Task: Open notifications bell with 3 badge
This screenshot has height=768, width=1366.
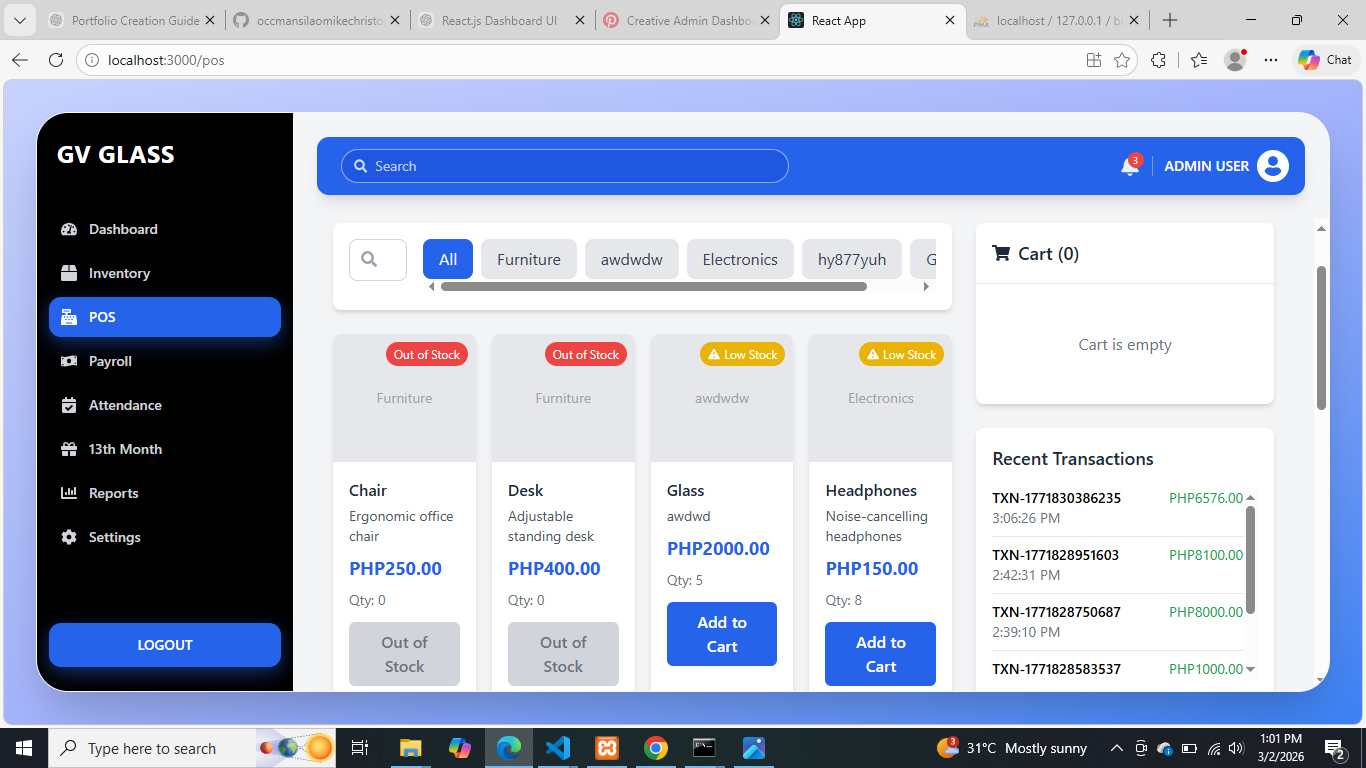Action: point(1130,166)
